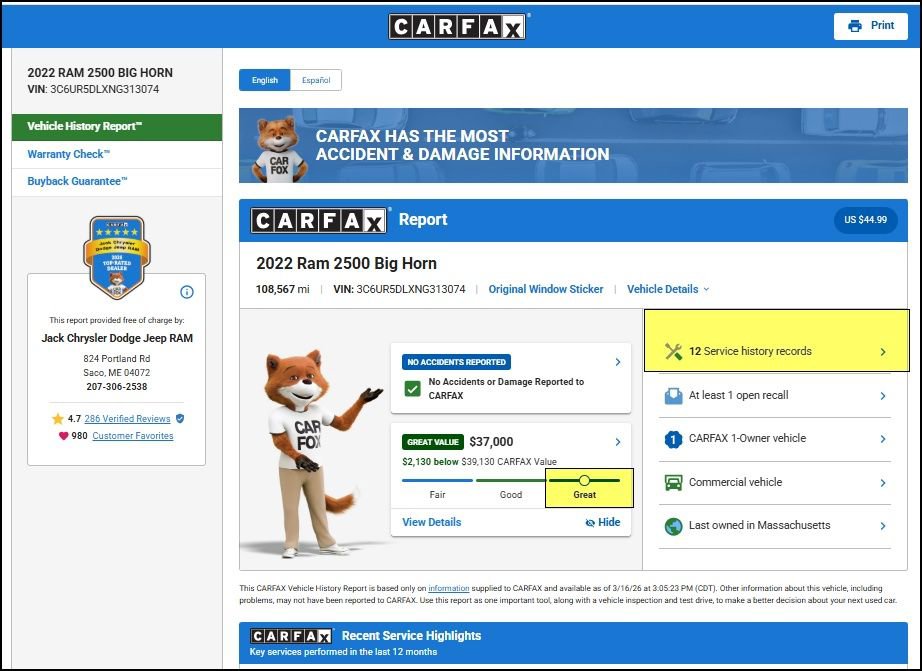Image resolution: width=922 pixels, height=671 pixels.
Task: Click the CARFAX logo in header
Action: 457,27
